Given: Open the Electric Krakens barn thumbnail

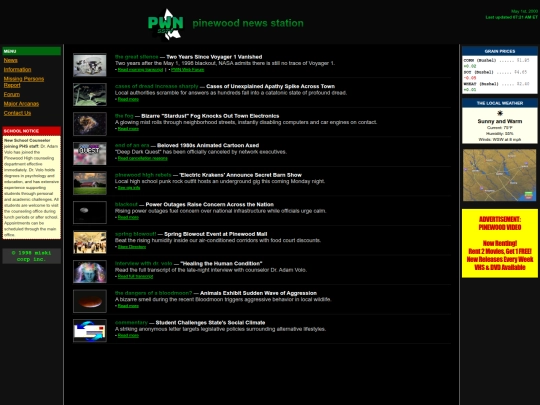Looking at the screenshot, I should click(90, 183).
